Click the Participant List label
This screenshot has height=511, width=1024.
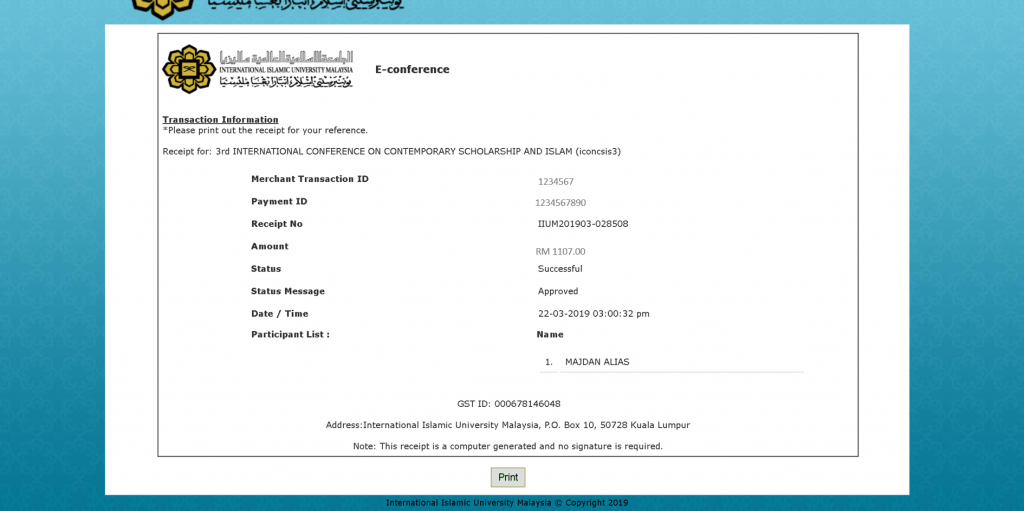pos(291,335)
